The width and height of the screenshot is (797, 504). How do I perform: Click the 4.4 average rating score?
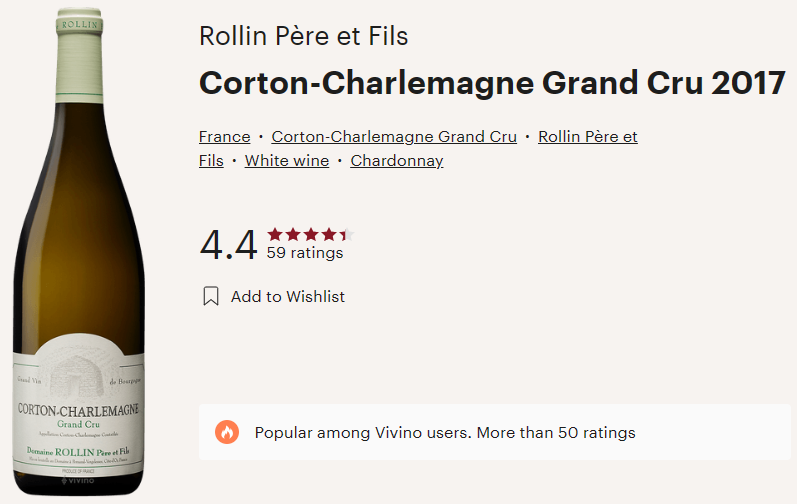[229, 245]
